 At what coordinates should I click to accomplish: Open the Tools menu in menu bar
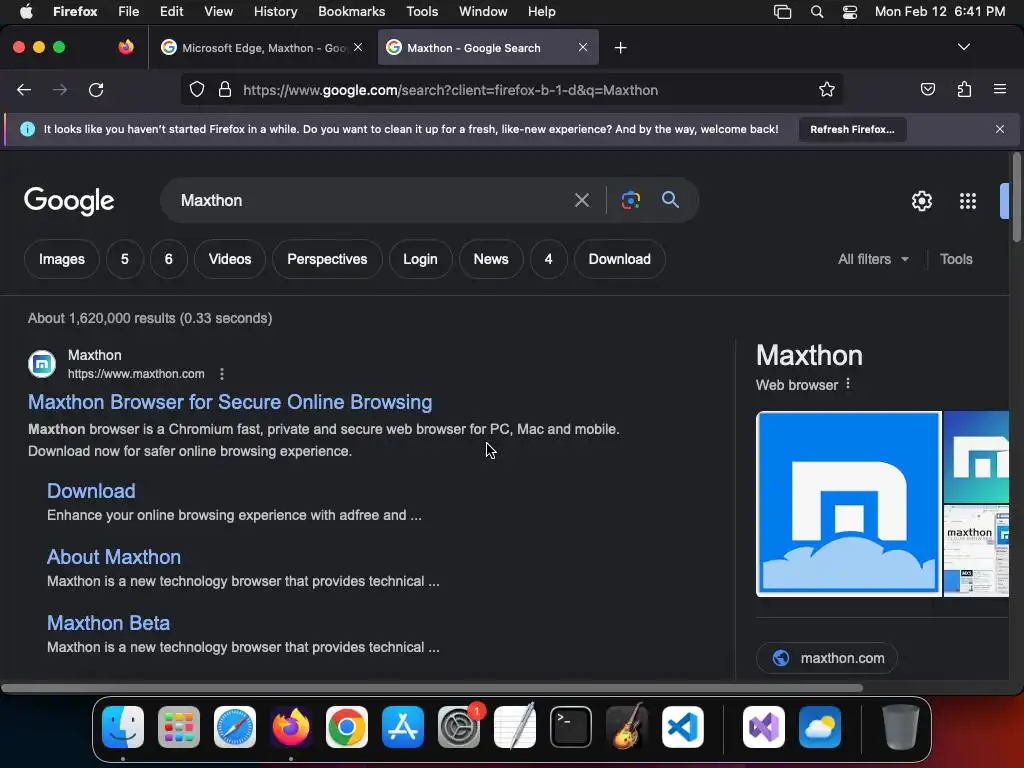[422, 12]
